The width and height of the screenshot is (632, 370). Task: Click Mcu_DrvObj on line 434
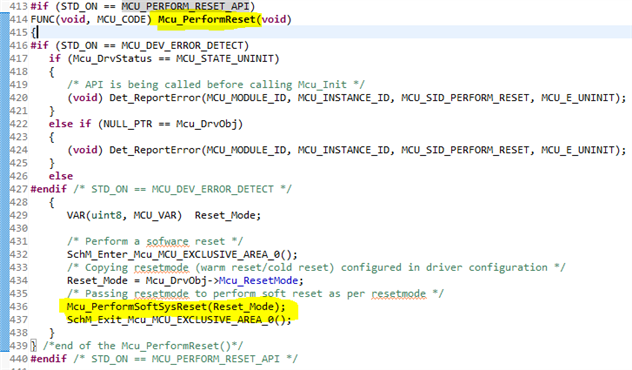tap(176, 281)
